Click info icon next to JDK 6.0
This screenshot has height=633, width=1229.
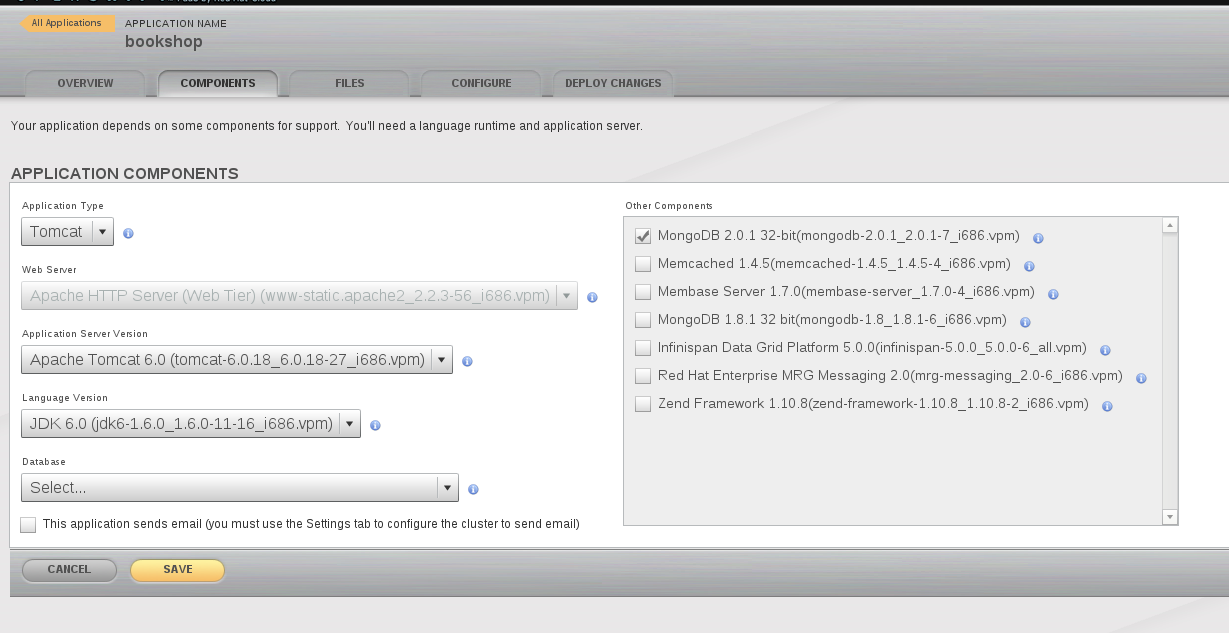[x=375, y=425]
